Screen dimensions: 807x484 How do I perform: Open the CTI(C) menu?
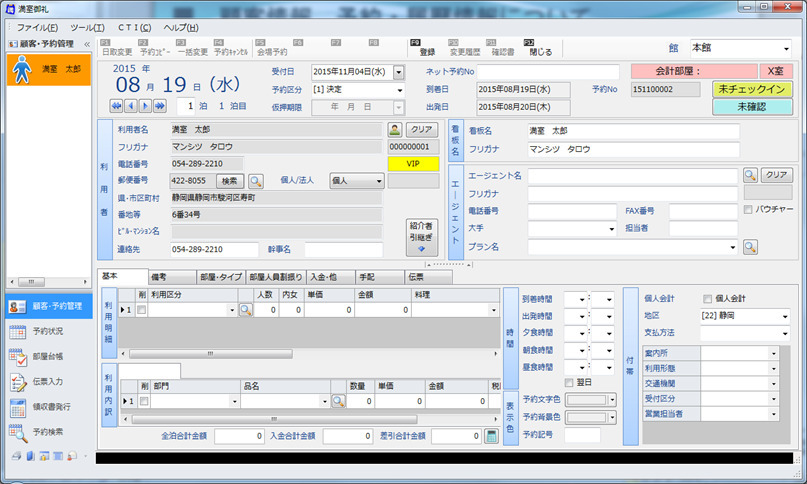(x=134, y=28)
